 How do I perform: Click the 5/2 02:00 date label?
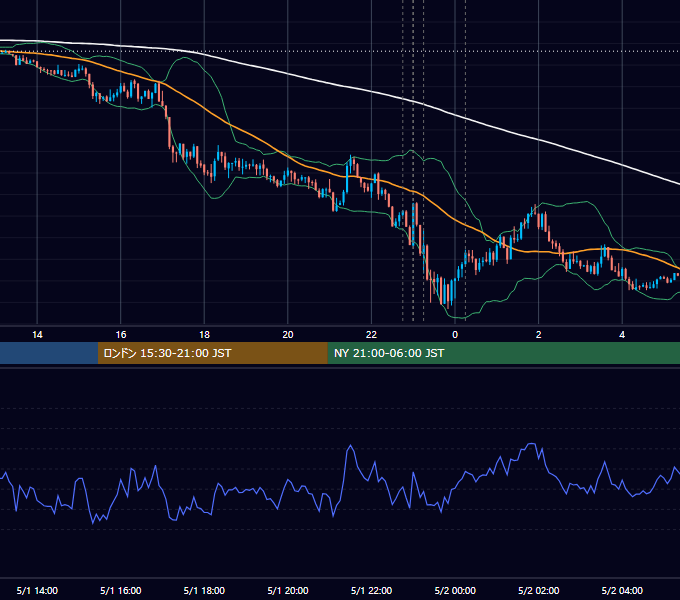[539, 590]
